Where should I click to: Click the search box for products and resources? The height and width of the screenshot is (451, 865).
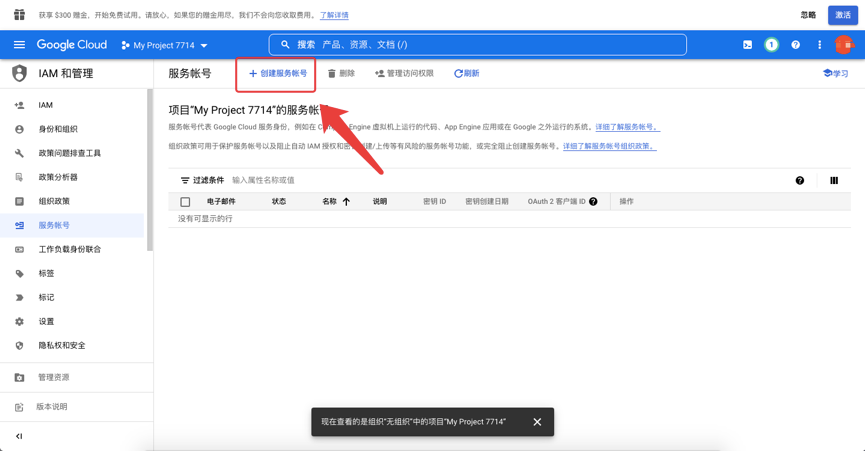tap(478, 45)
